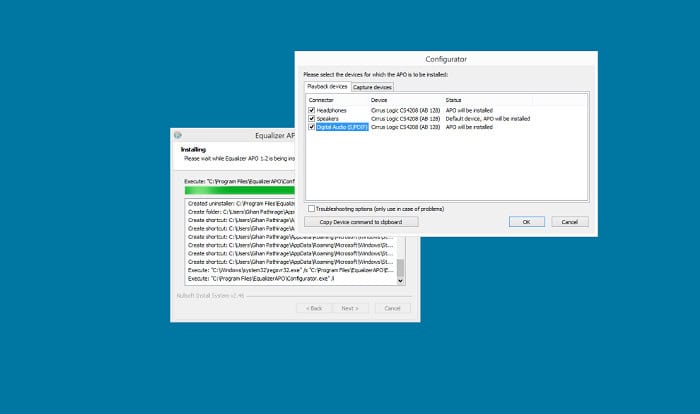Image resolution: width=700 pixels, height=414 pixels.
Task: Uncheck the Headphones connector checkbox
Action: [x=312, y=110]
